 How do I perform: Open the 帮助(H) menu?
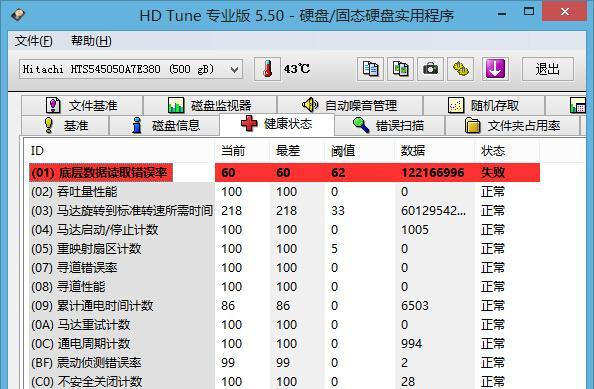[x=91, y=41]
